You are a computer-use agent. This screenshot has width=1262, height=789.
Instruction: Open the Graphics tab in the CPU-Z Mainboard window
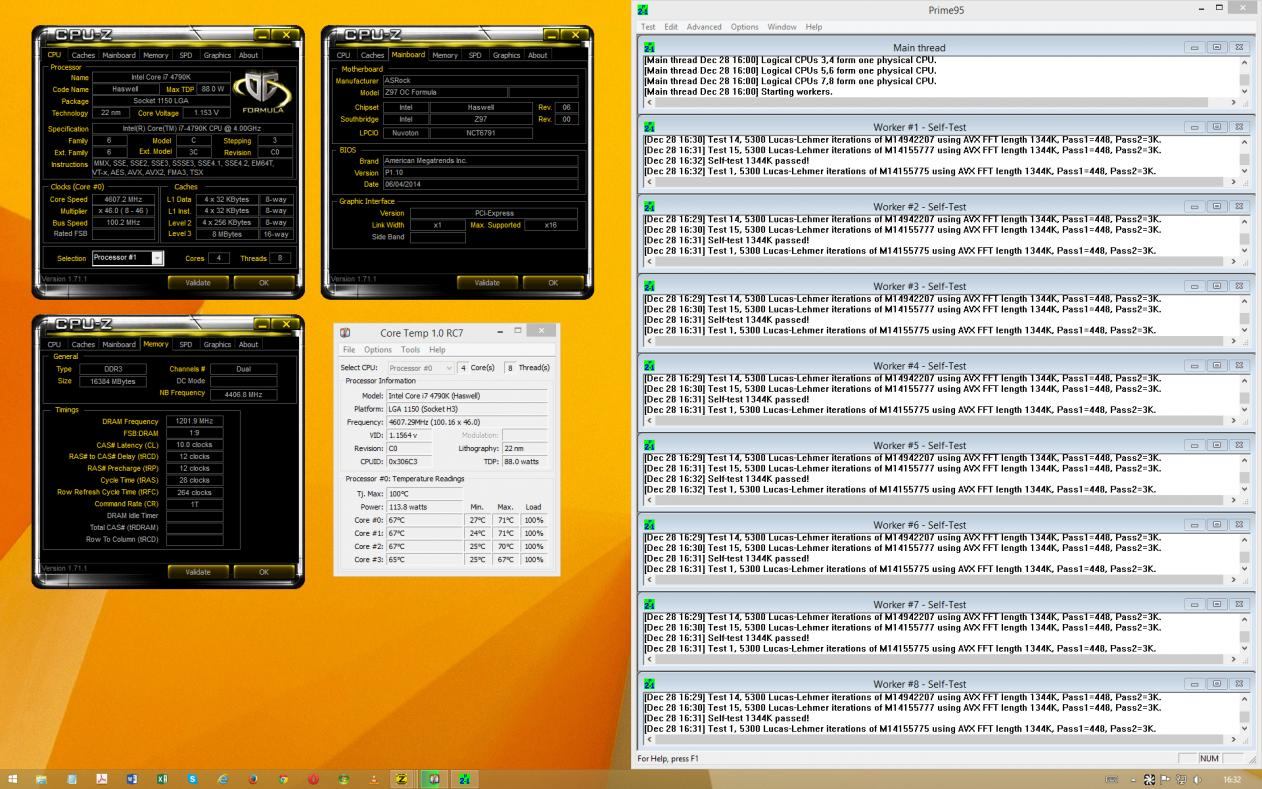pyautogui.click(x=506, y=56)
